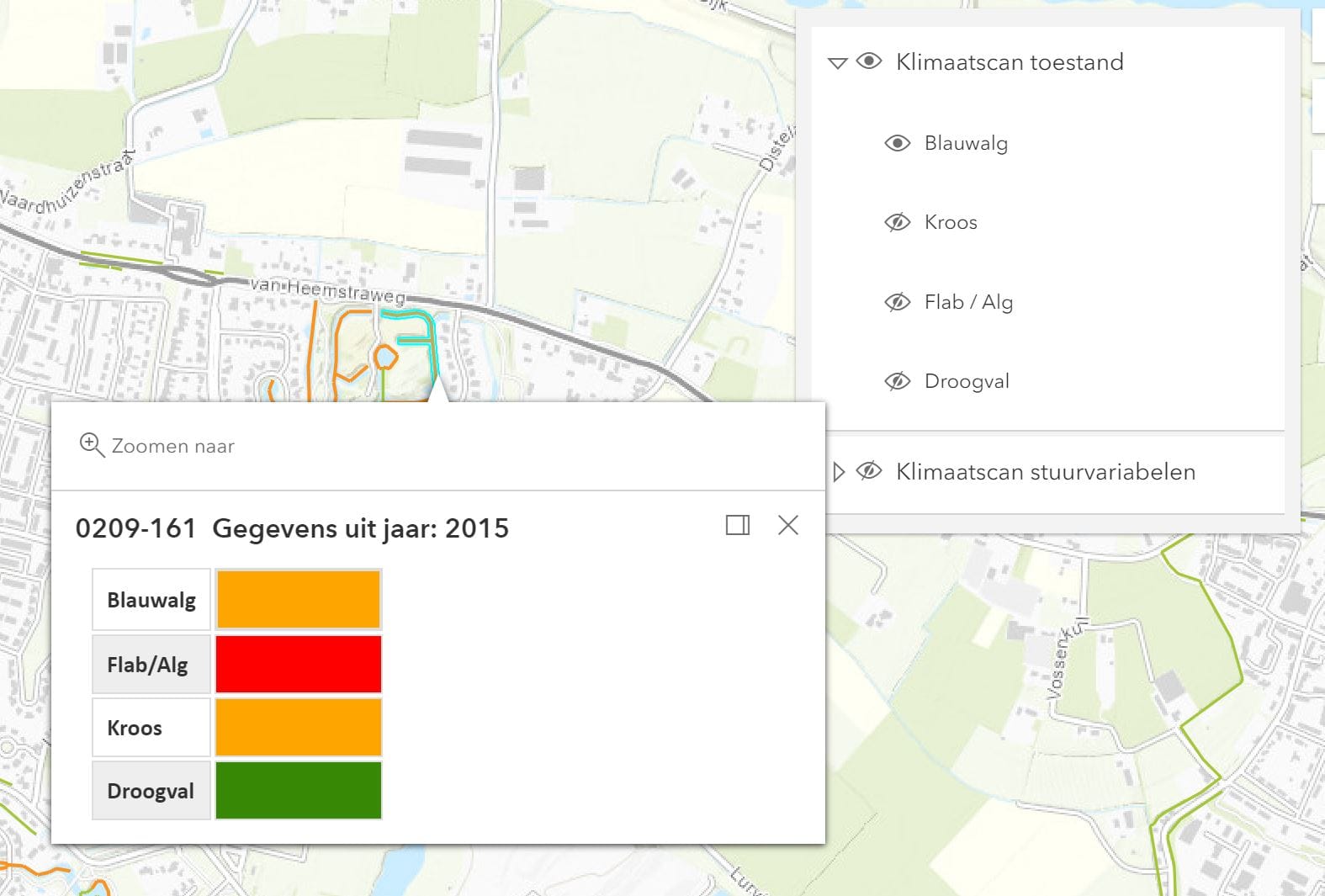This screenshot has width=1325, height=896.
Task: Collapse the Klimaatscan toestand group
Action: pyautogui.click(x=837, y=62)
